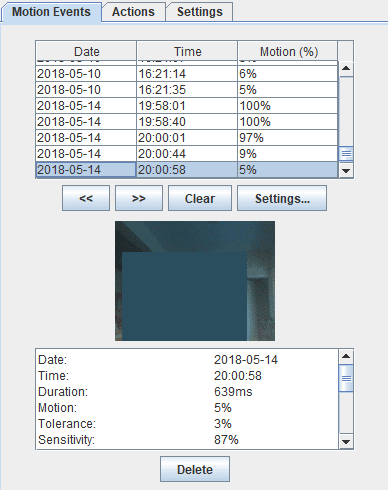Sort events by Time column header
The height and width of the screenshot is (490, 388).
click(187, 52)
